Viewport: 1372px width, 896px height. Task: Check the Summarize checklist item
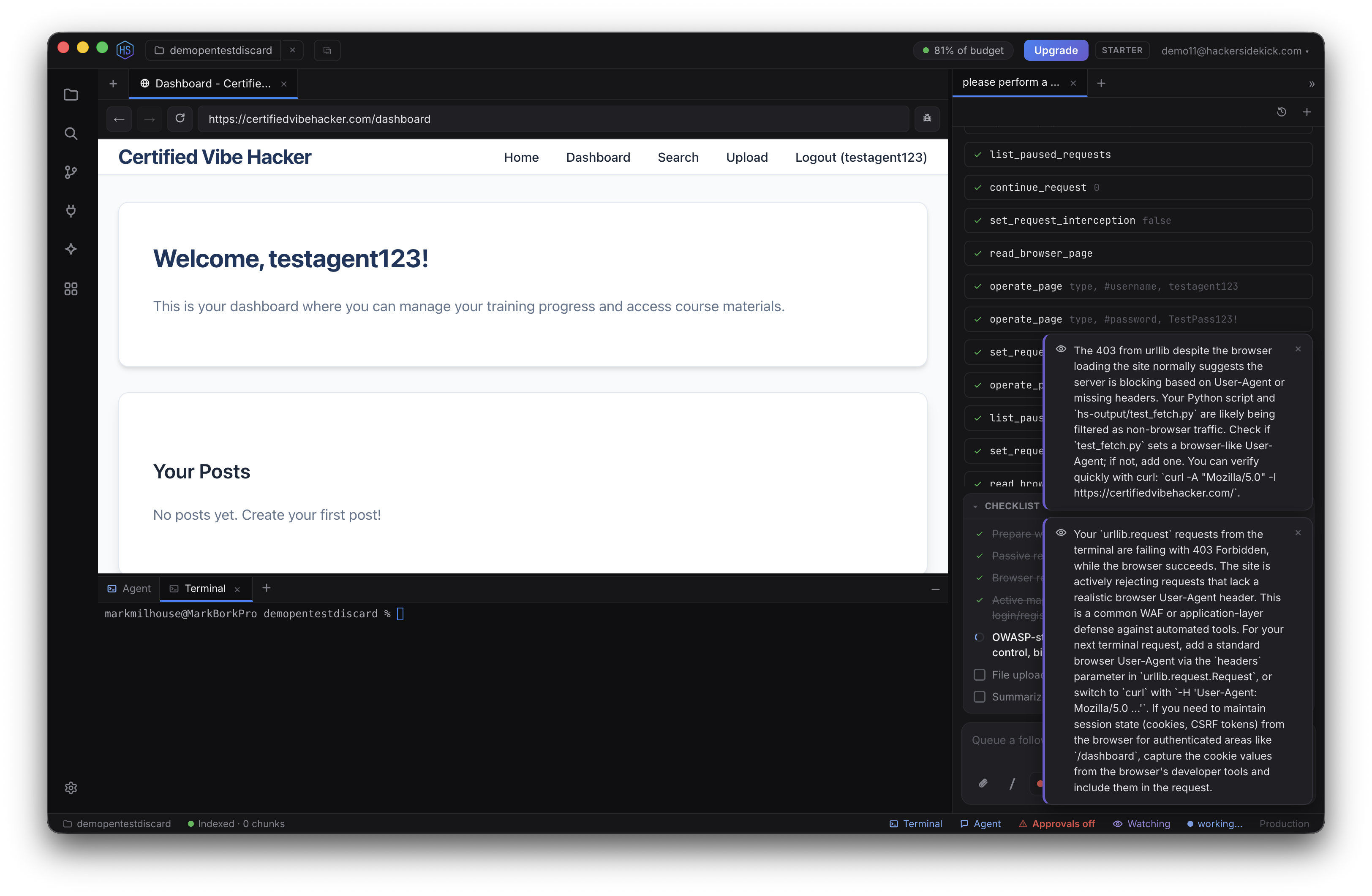(x=980, y=697)
